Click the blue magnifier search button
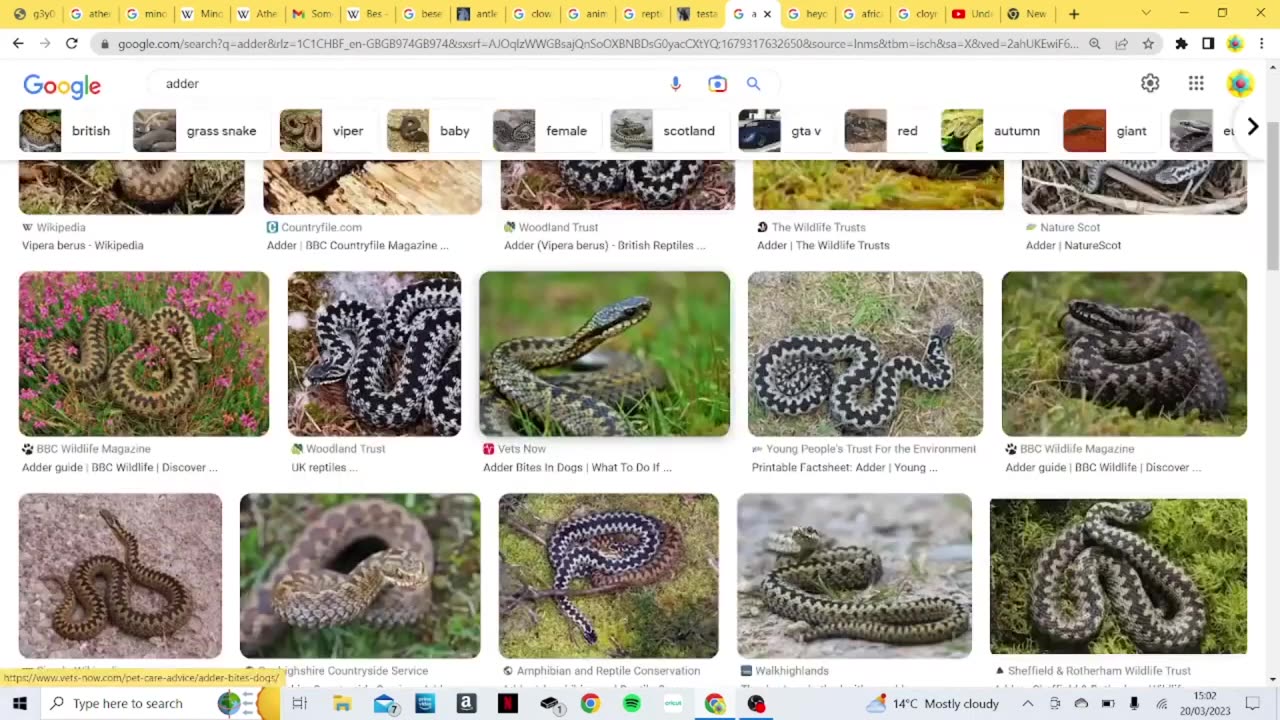The width and height of the screenshot is (1280, 720). coord(753,84)
